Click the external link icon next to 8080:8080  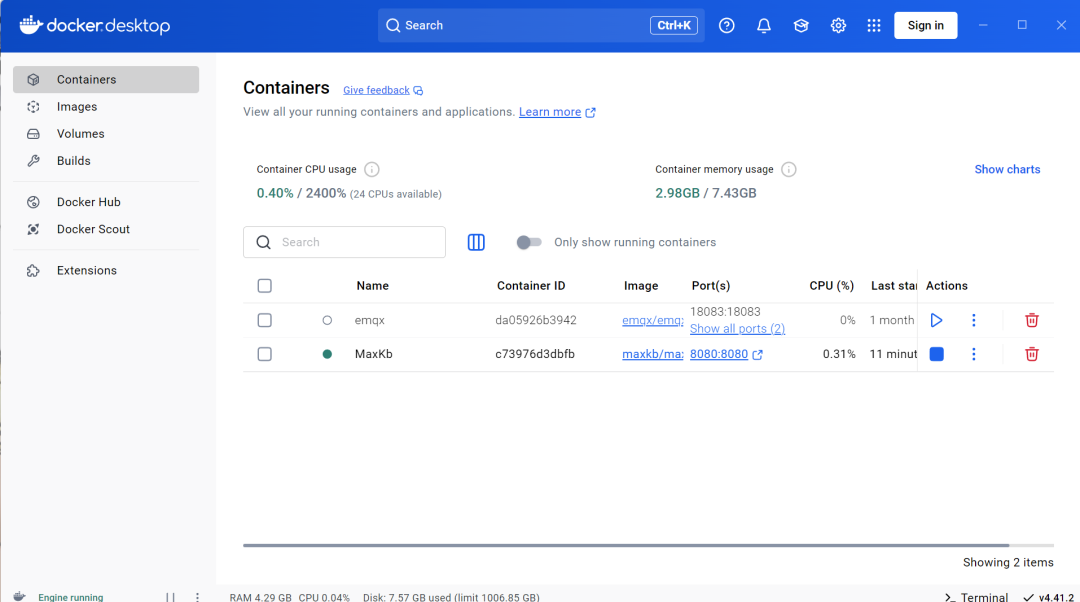click(758, 355)
